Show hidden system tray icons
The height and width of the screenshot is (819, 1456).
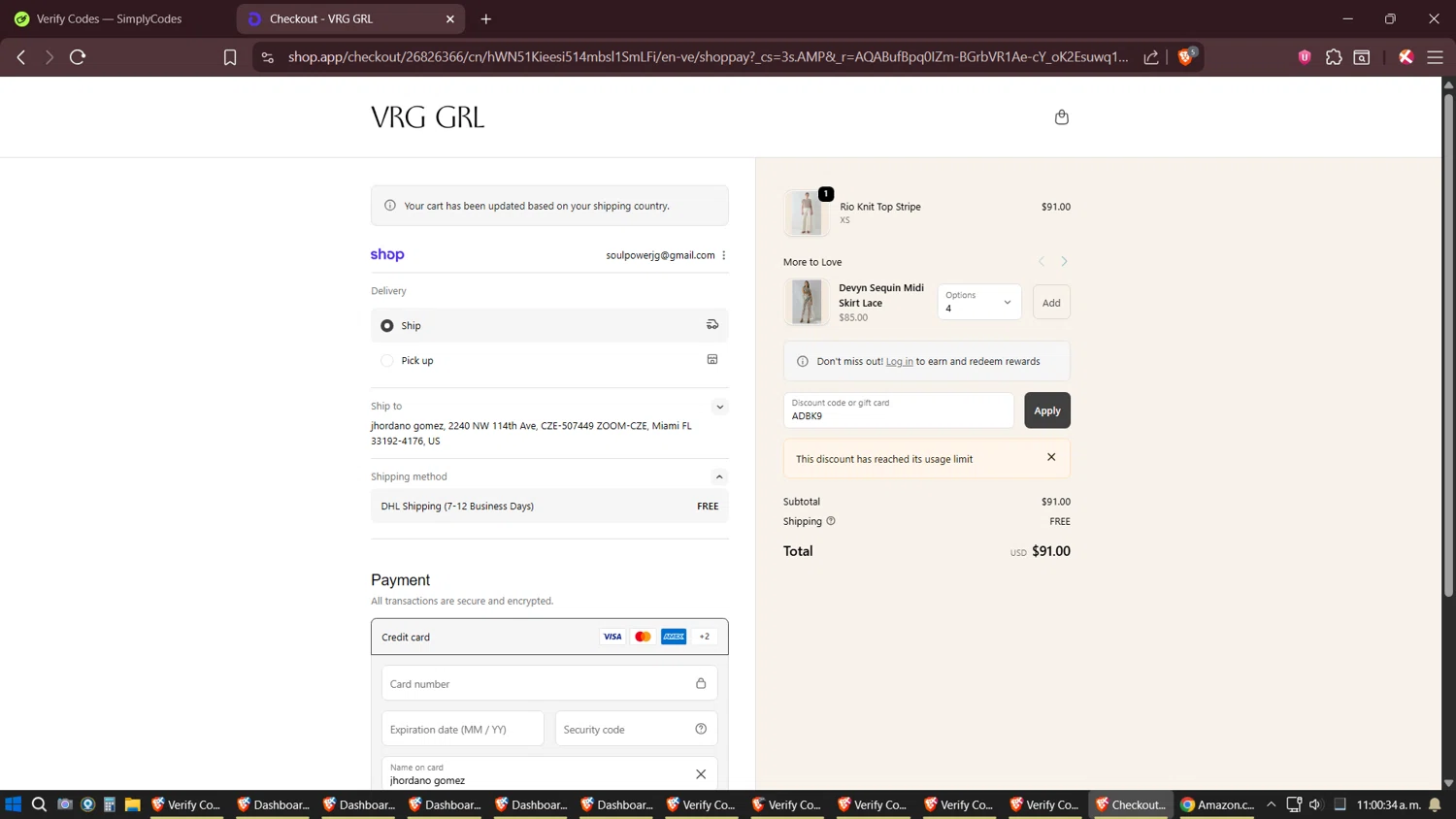pos(1271,804)
